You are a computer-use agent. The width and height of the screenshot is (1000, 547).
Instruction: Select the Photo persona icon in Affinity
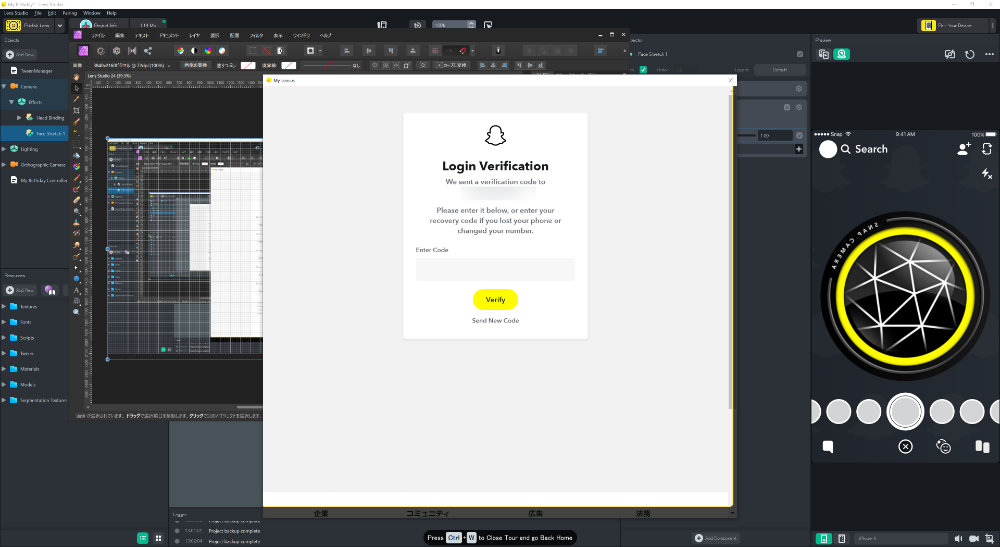(84, 50)
